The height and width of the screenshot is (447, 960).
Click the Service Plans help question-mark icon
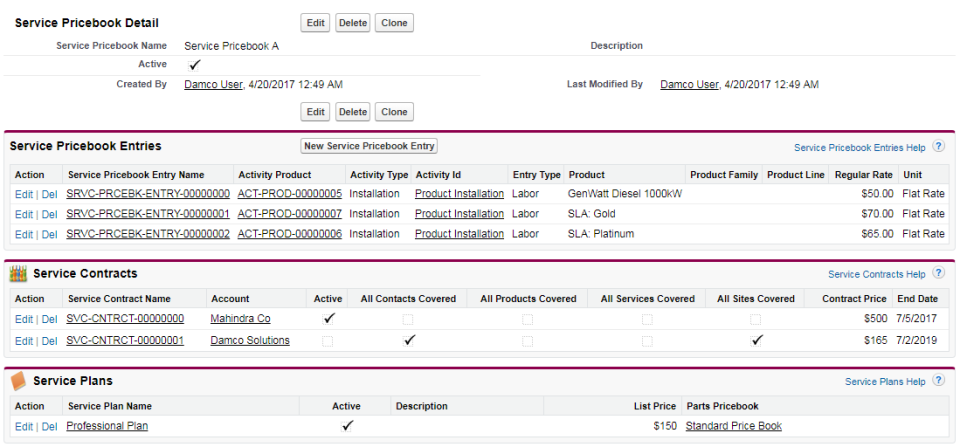click(939, 381)
